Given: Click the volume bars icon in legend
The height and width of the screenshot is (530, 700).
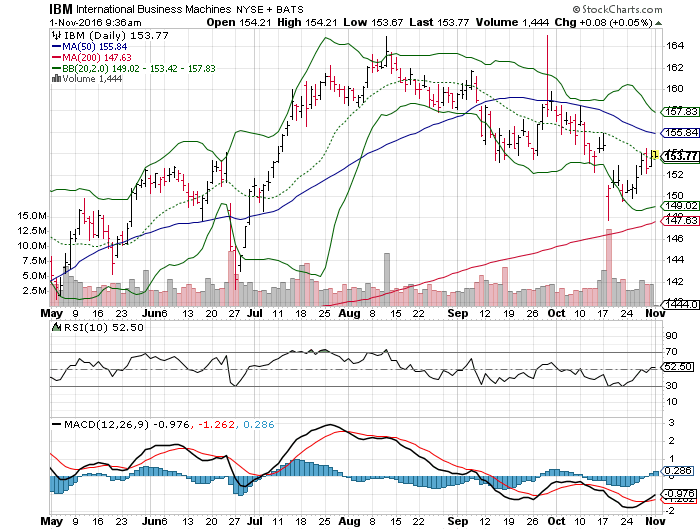Looking at the screenshot, I should (56, 79).
